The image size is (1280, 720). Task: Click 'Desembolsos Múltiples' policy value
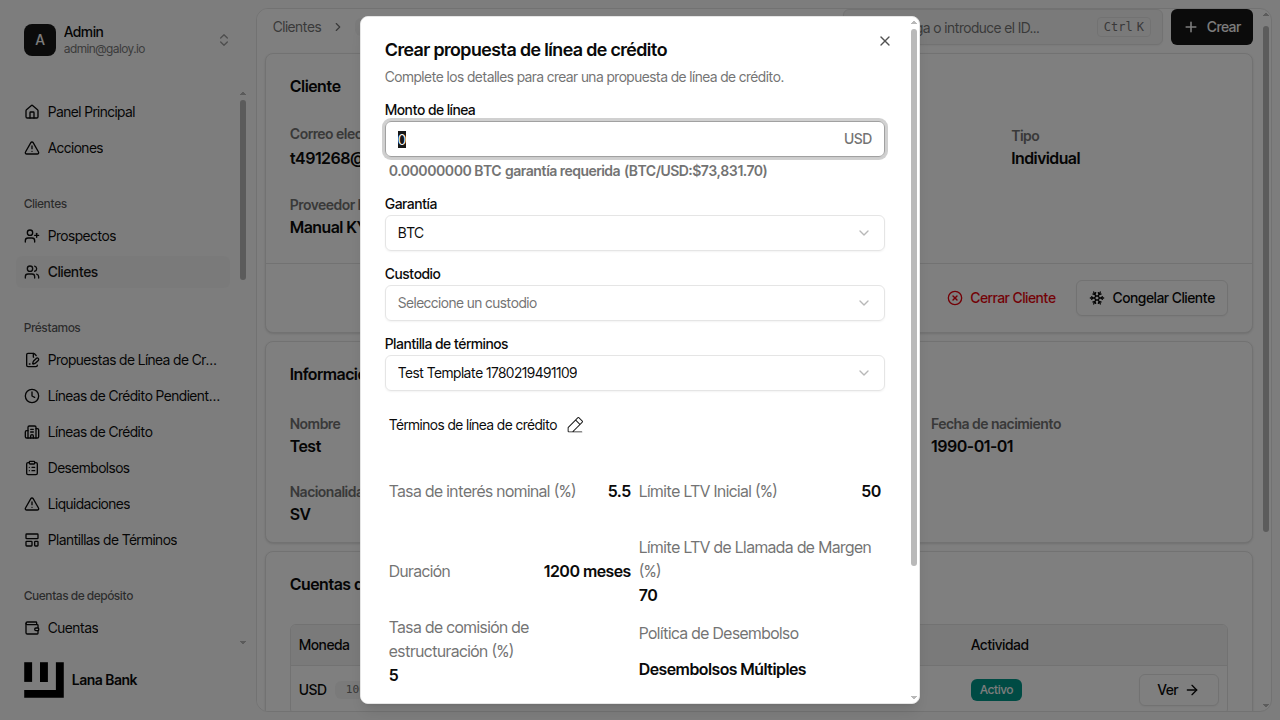(722, 670)
